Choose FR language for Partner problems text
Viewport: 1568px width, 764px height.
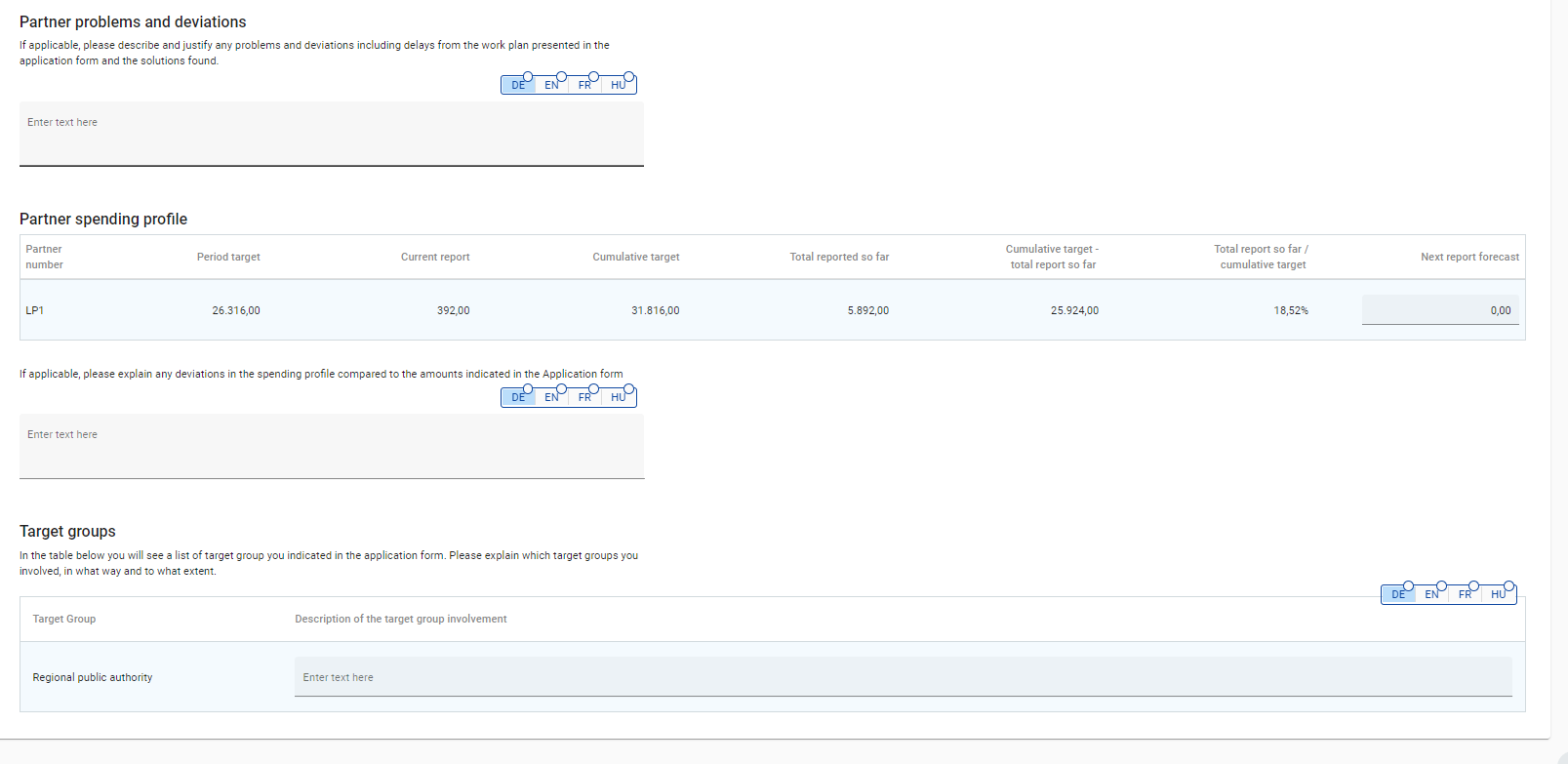point(584,85)
